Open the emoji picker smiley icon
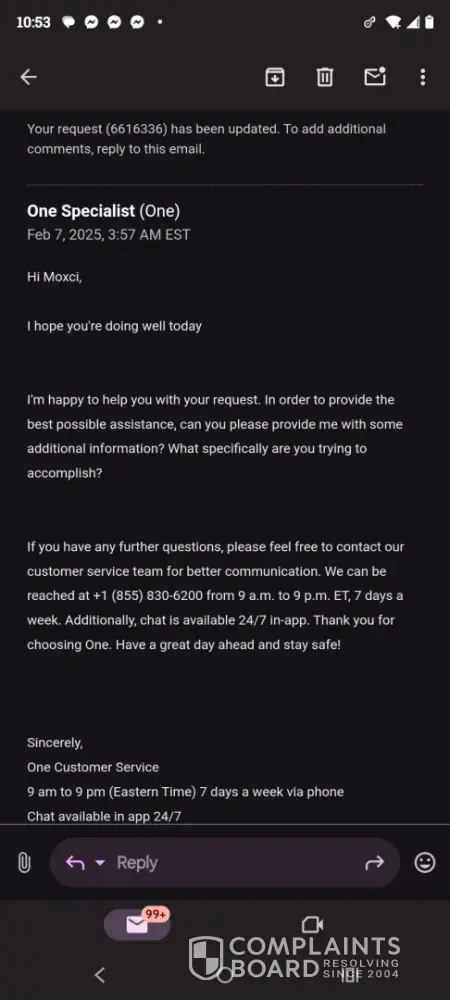Image resolution: width=450 pixels, height=1000 pixels. coord(425,863)
